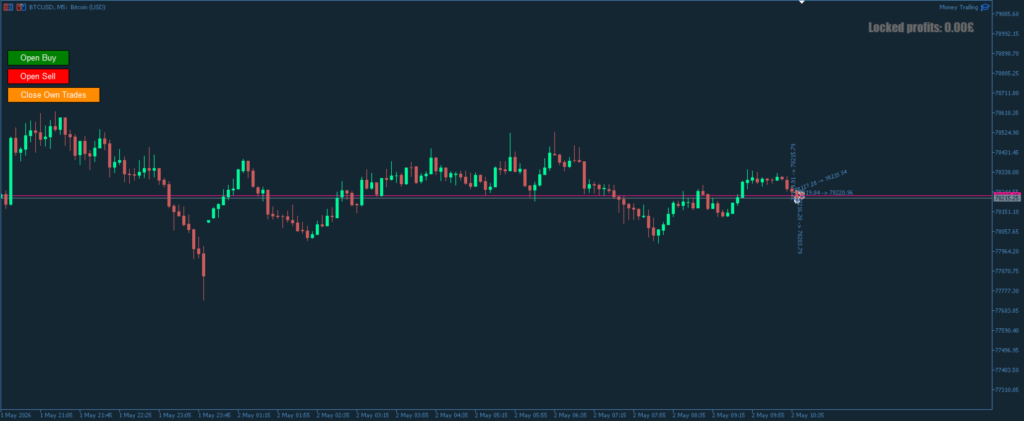
Task: Click the Depth of Market icon
Action: tap(22, 7)
